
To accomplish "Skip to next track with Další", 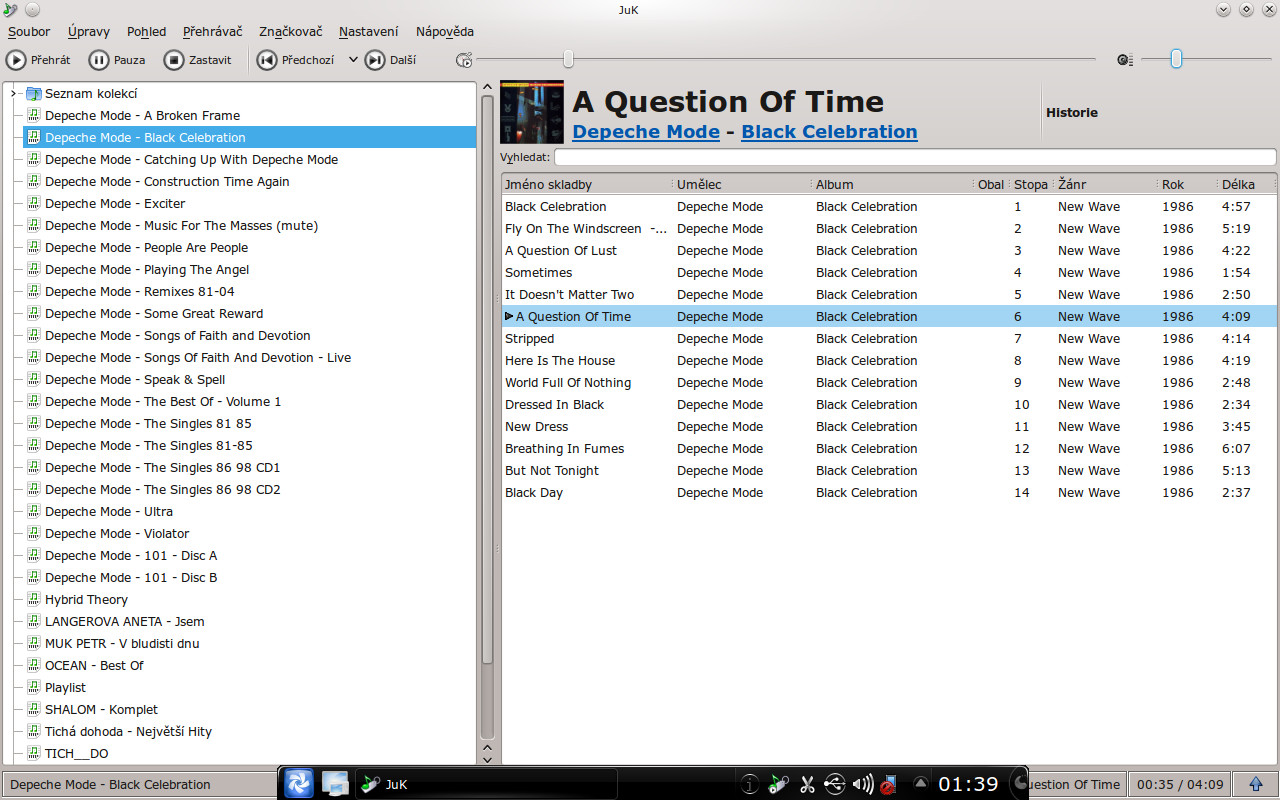I will [x=392, y=60].
